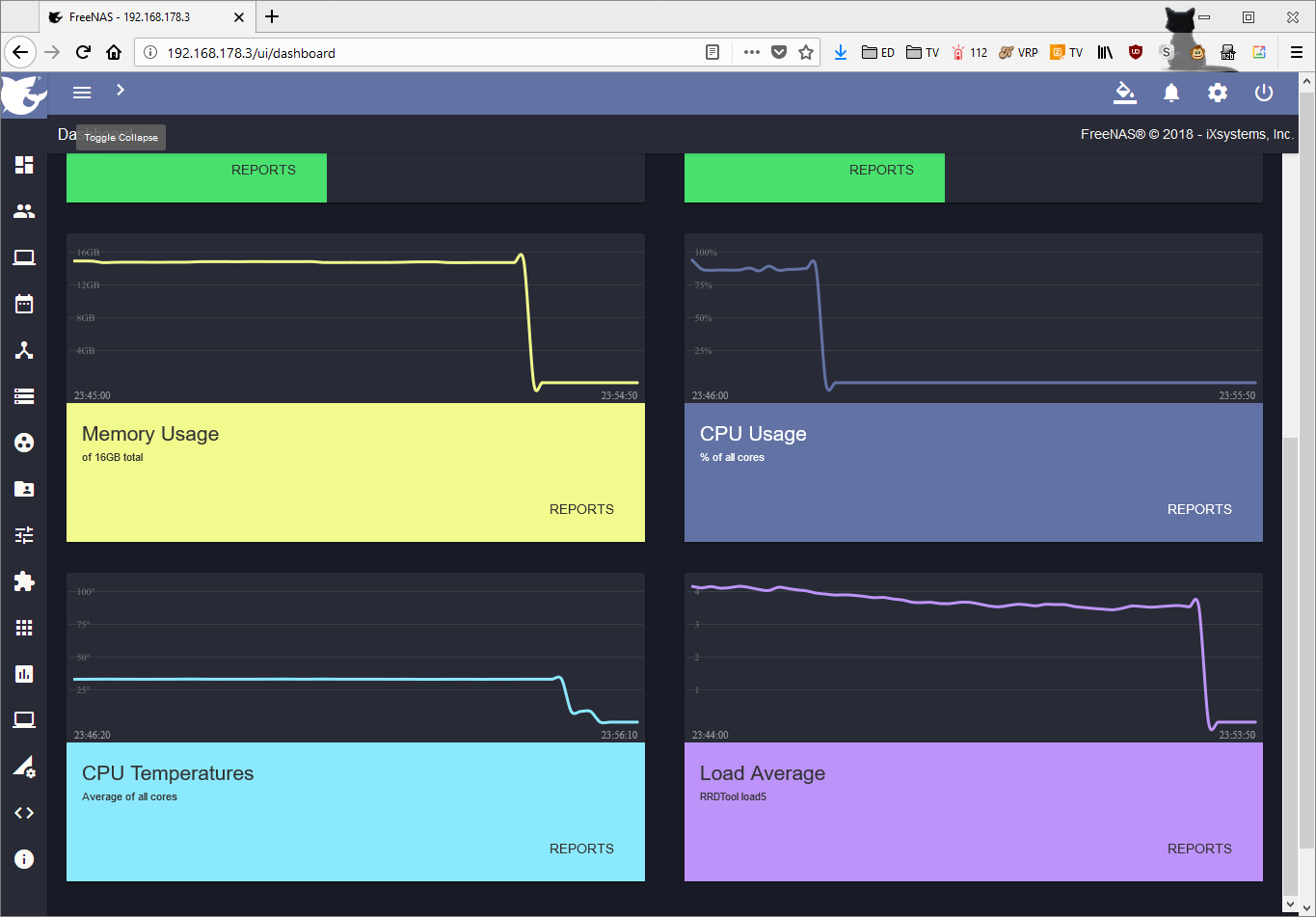Open Directory Services circular dots icon
This screenshot has width=1316, height=917.
pyautogui.click(x=24, y=443)
